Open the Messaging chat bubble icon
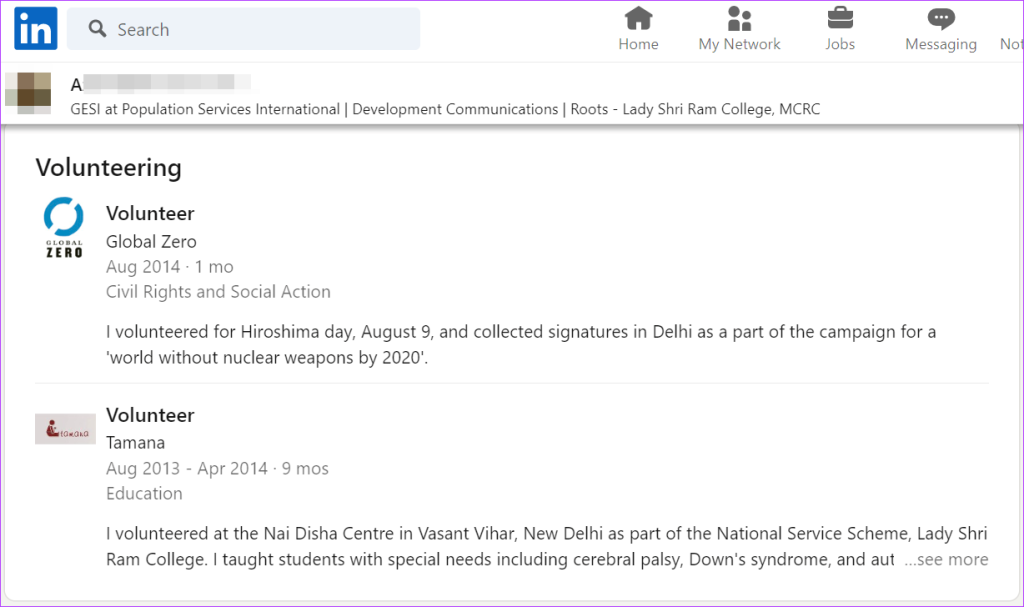 [x=941, y=18]
